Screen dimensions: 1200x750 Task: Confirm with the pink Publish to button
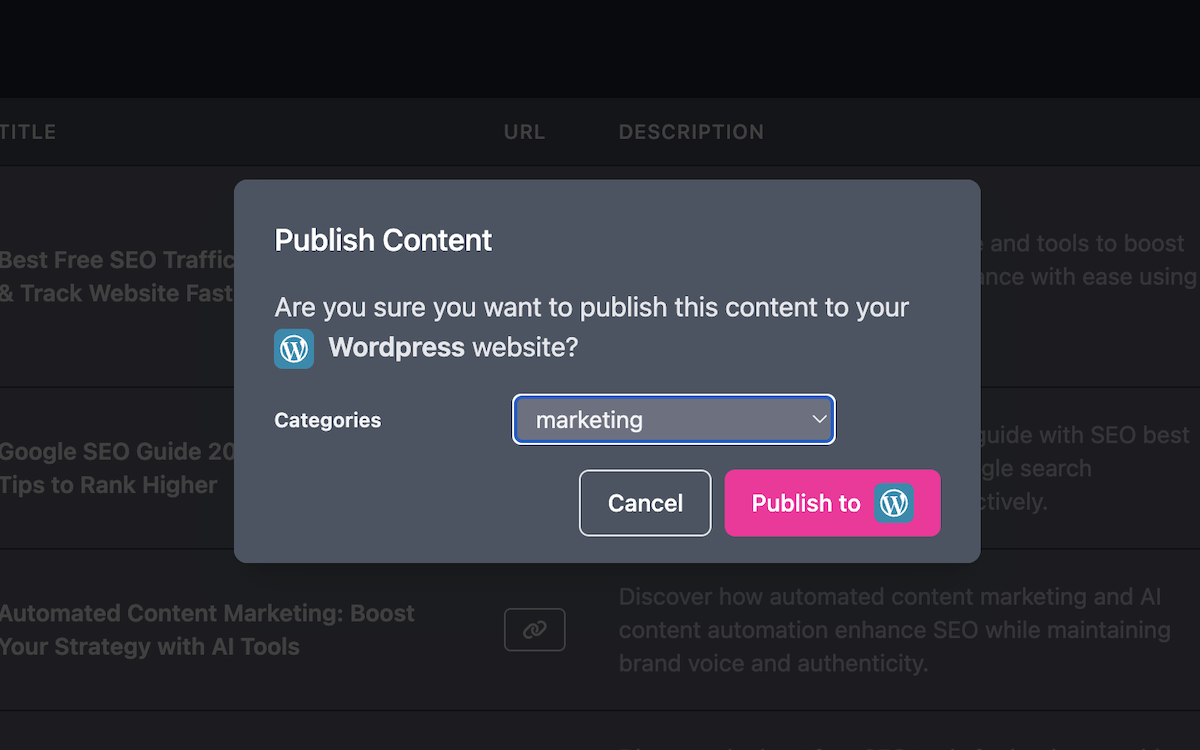coord(833,503)
